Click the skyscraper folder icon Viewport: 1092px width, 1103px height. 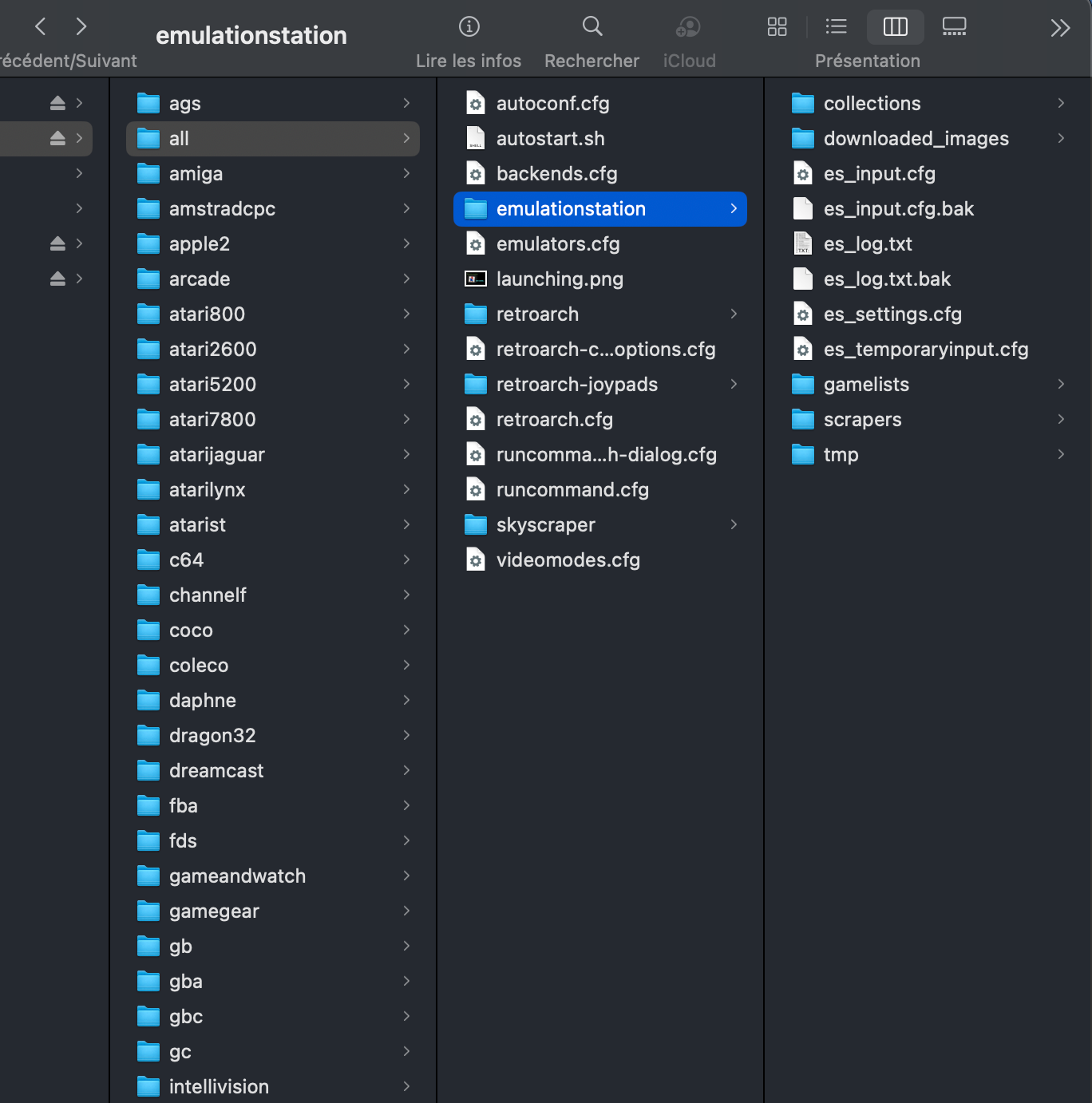[476, 524]
